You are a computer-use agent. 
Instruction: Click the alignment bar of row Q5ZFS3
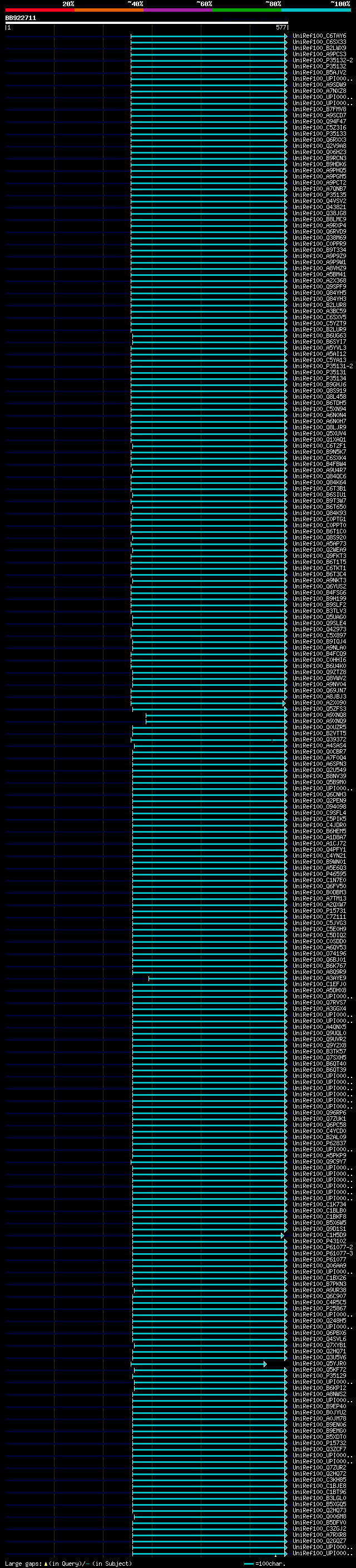(209, 709)
